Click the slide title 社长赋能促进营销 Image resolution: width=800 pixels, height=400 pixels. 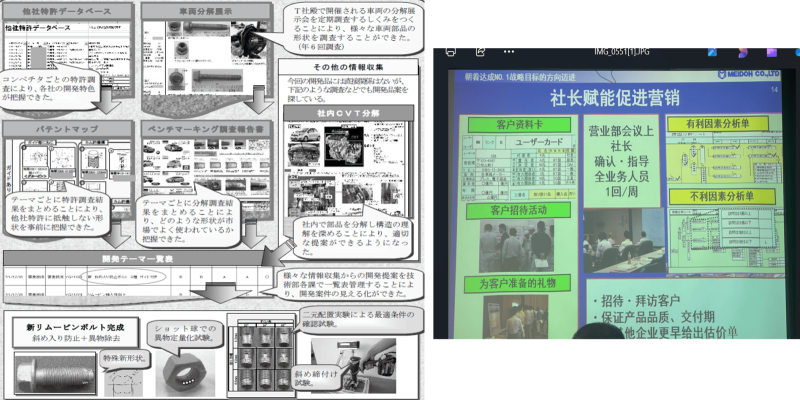point(614,97)
